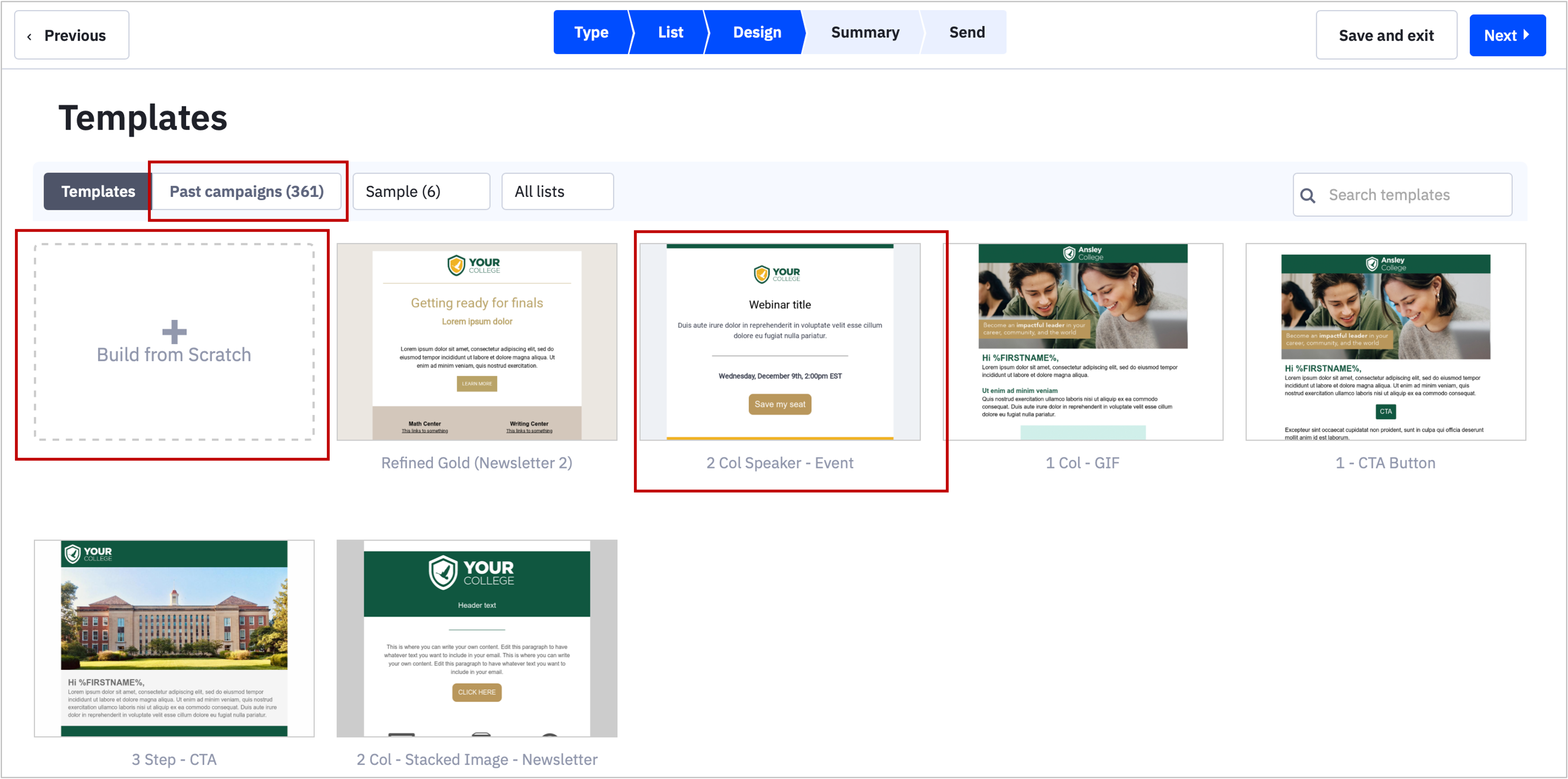
Task: Open the All lists dropdown
Action: [x=558, y=191]
